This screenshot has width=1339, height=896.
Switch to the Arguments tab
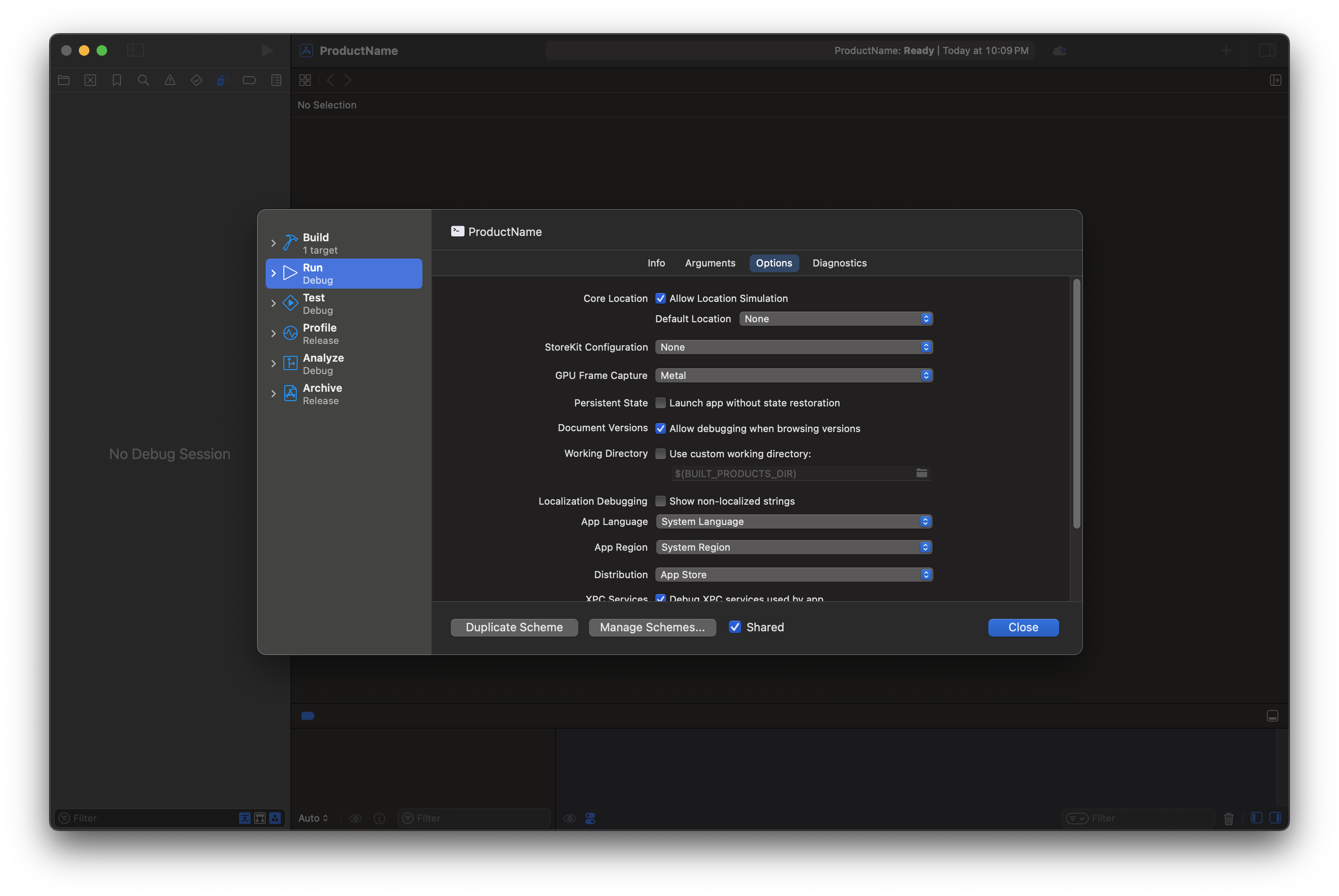click(x=710, y=263)
